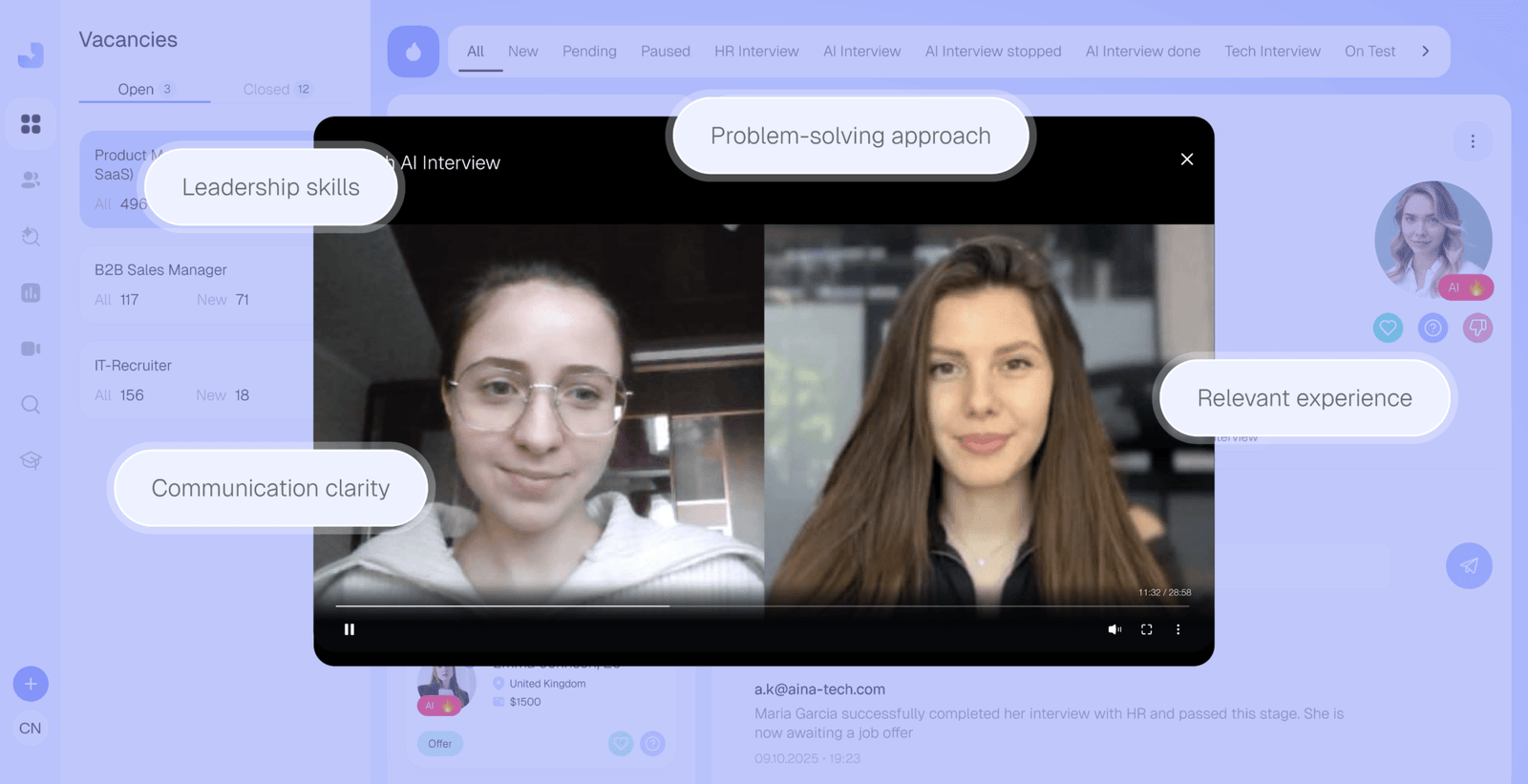Viewport: 1528px width, 784px height.
Task: Mute the video volume speaker icon
Action: pyautogui.click(x=1114, y=629)
